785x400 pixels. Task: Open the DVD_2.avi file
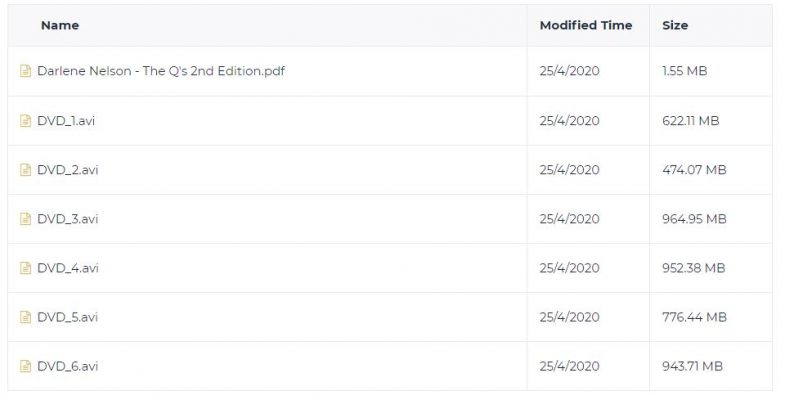point(68,170)
